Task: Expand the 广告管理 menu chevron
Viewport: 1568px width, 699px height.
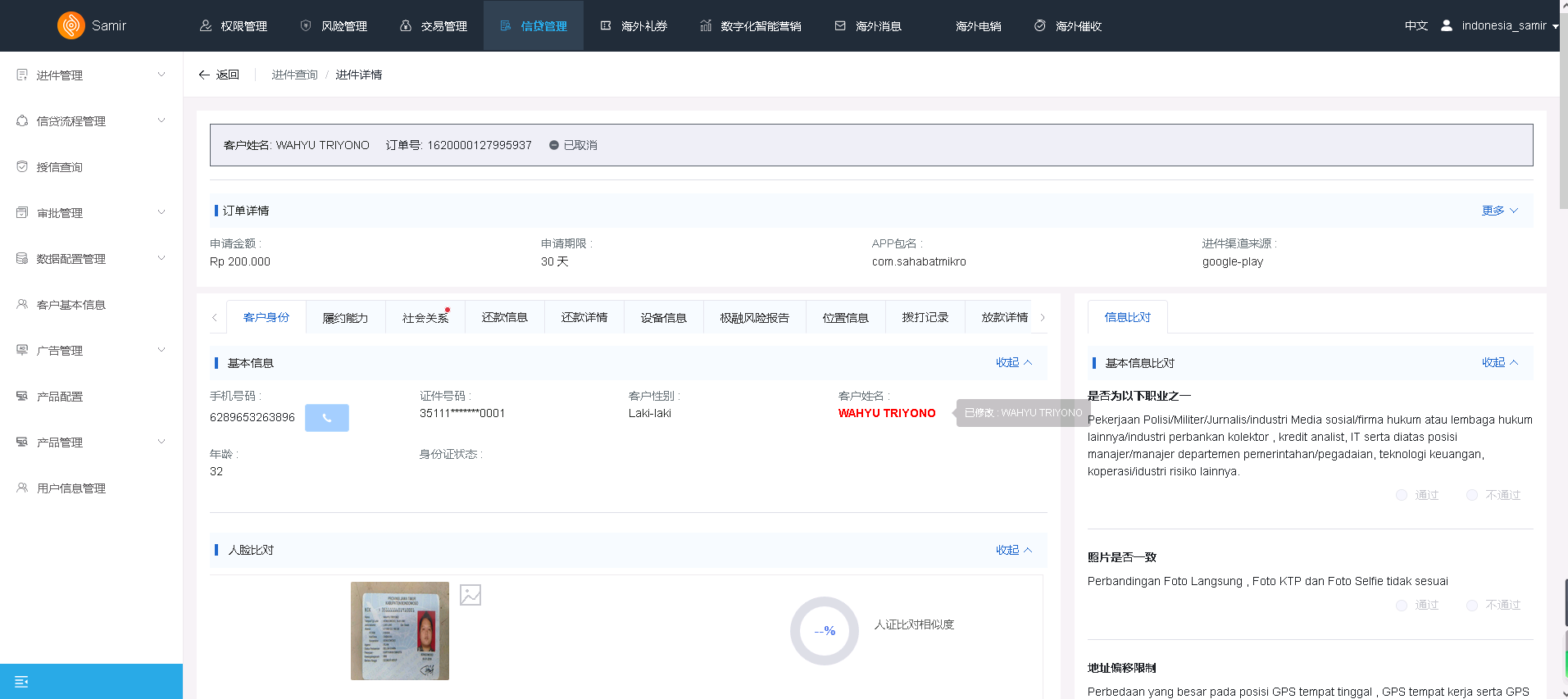Action: point(161,350)
